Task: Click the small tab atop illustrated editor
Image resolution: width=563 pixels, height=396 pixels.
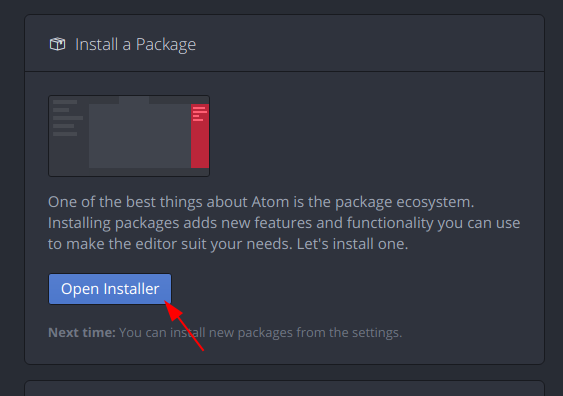Action: (x=134, y=100)
